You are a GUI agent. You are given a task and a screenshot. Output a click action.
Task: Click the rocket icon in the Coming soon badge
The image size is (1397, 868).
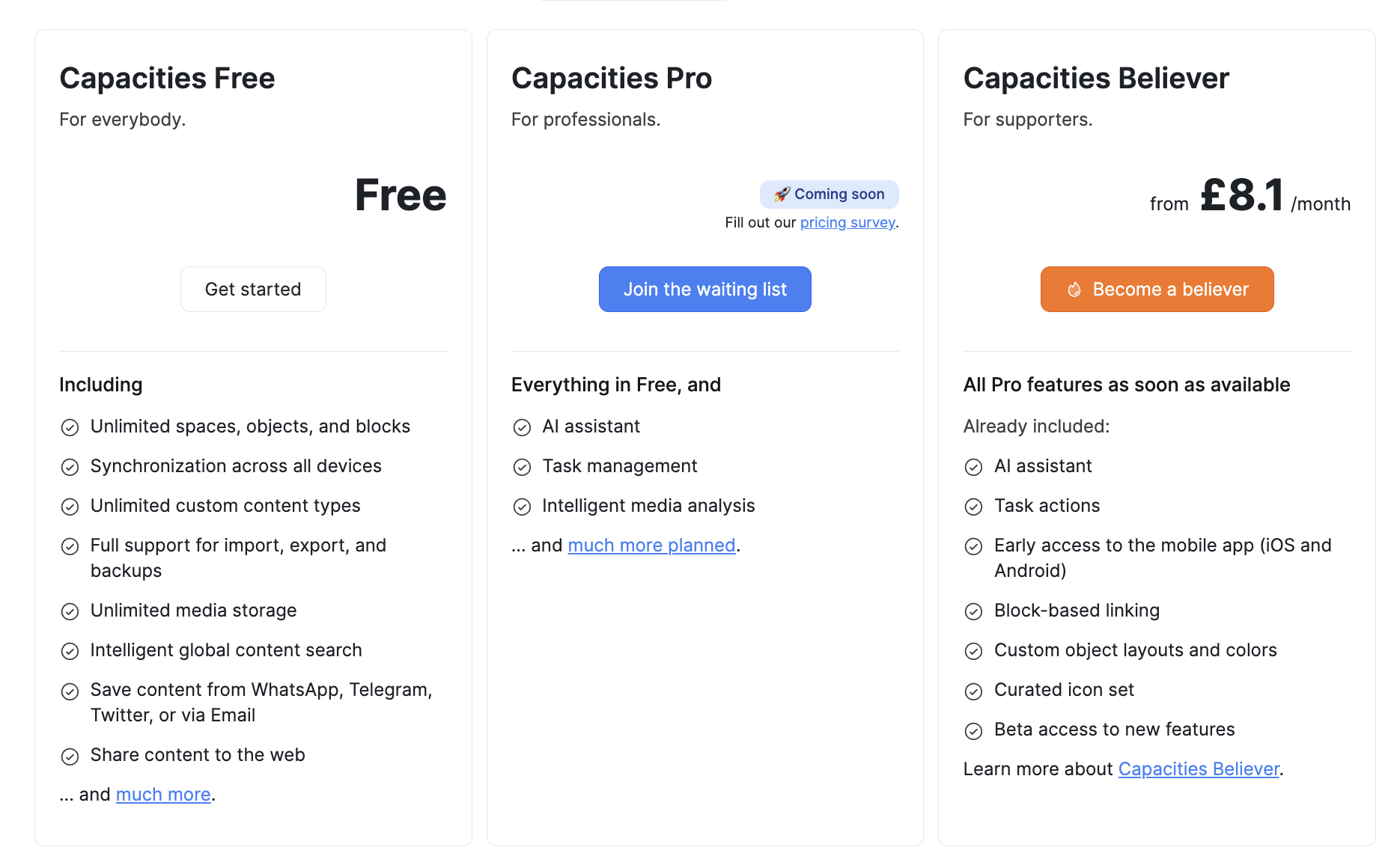click(781, 194)
